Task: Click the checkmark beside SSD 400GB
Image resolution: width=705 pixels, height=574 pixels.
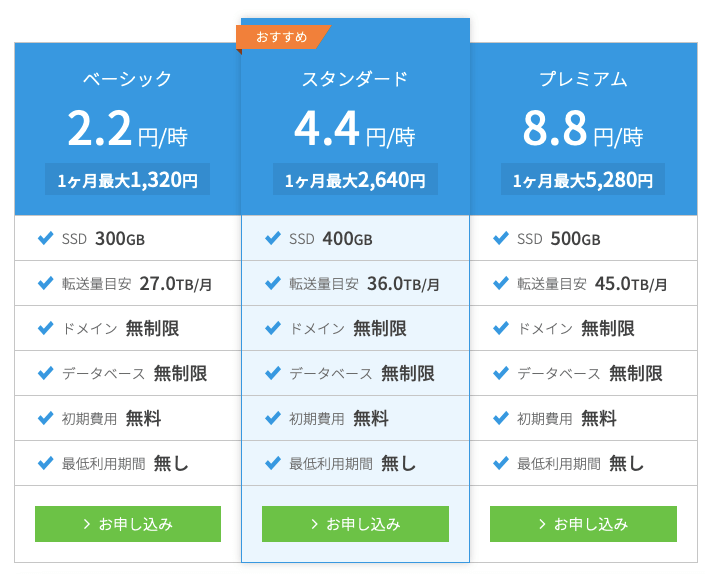Action: click(x=273, y=238)
